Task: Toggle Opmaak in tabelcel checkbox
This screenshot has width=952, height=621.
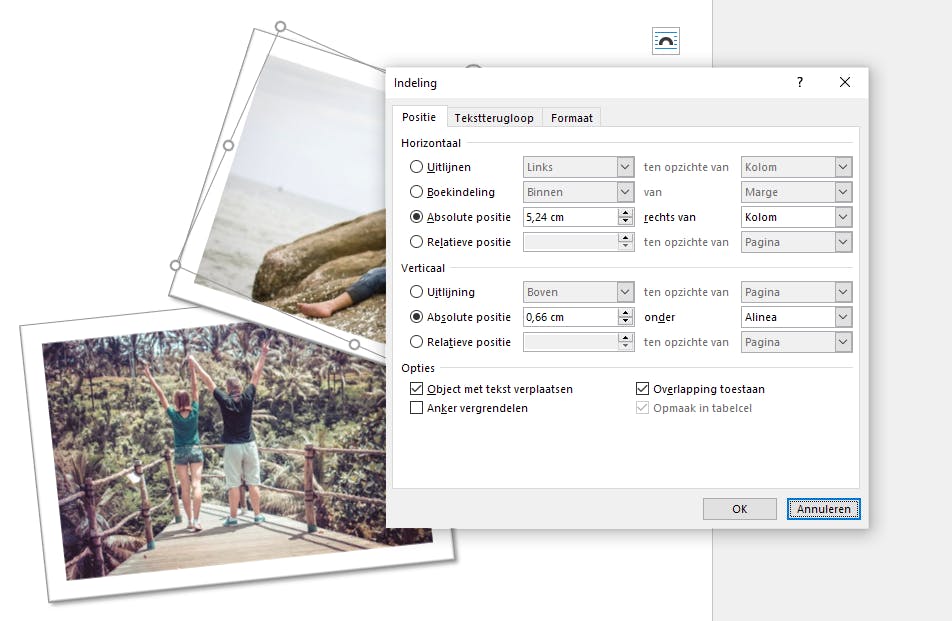Action: (x=642, y=408)
